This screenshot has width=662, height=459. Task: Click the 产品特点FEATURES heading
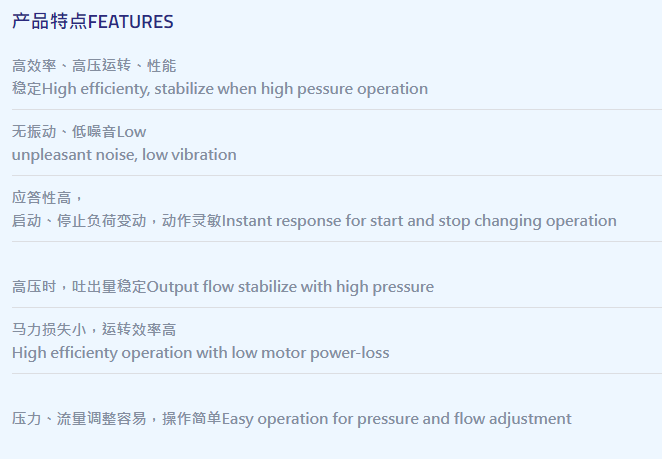pyautogui.click(x=92, y=22)
